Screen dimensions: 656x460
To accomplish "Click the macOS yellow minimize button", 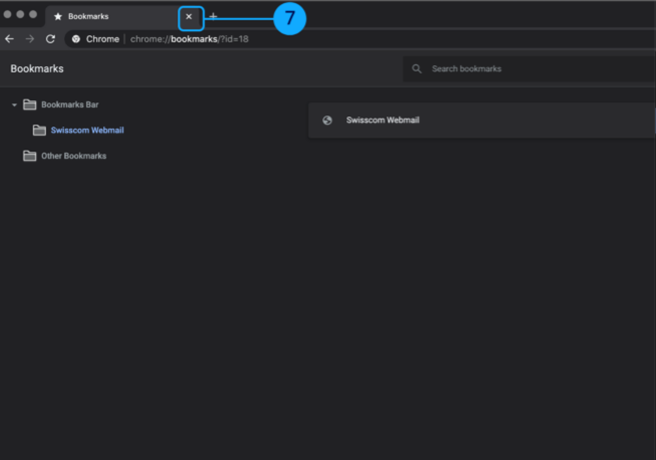I will 20,14.
